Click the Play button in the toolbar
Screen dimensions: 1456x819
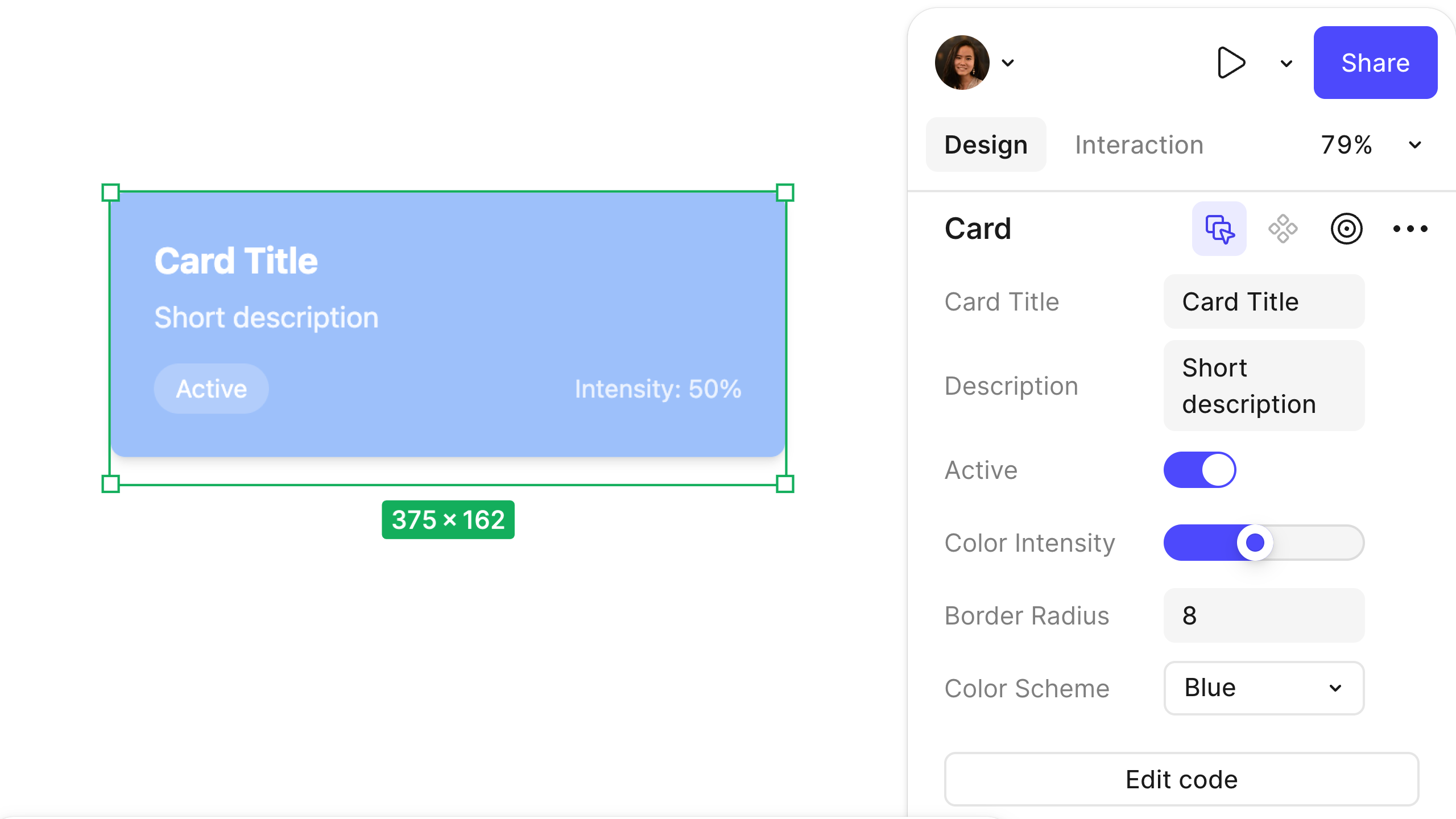pos(1231,63)
